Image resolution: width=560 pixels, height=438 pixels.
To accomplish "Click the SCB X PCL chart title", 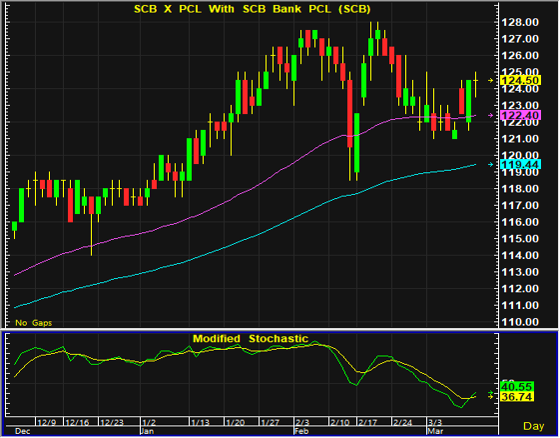I will click(252, 9).
